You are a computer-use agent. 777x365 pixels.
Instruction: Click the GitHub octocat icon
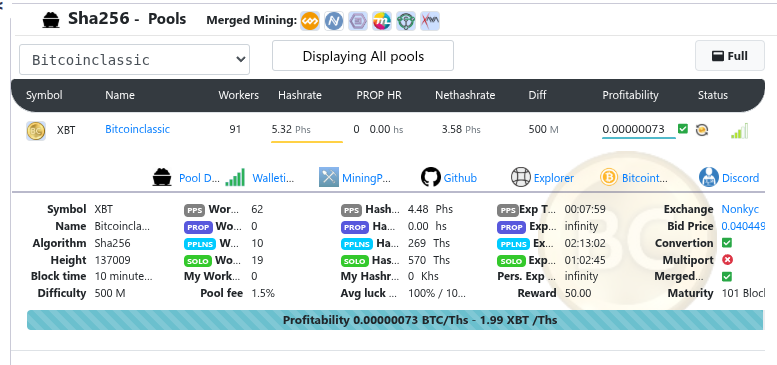(431, 177)
